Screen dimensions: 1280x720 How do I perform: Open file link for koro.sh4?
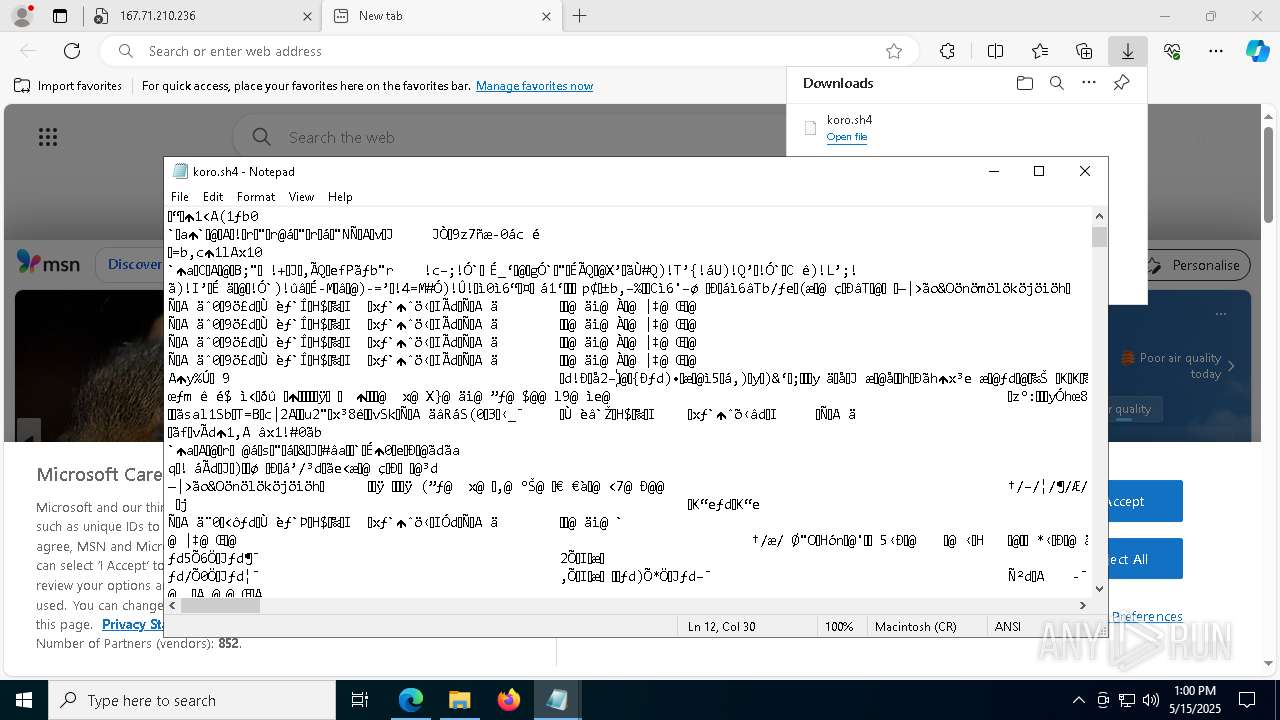(847, 137)
